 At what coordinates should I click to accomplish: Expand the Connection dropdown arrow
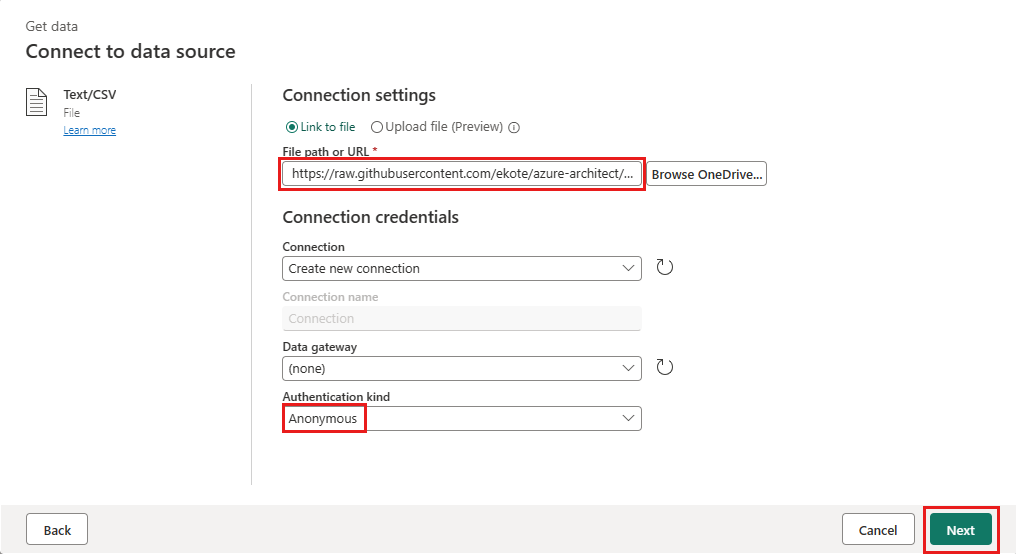pos(628,268)
